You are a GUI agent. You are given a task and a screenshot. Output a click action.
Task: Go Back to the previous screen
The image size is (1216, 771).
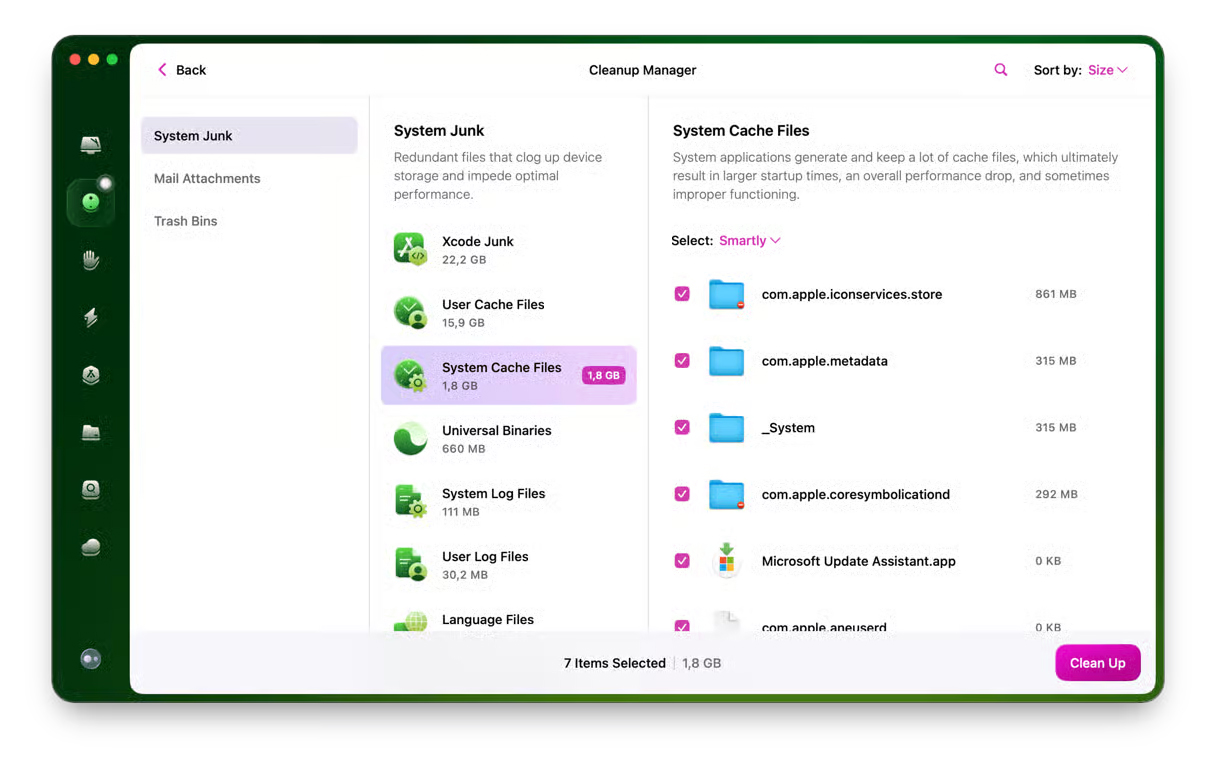point(181,70)
